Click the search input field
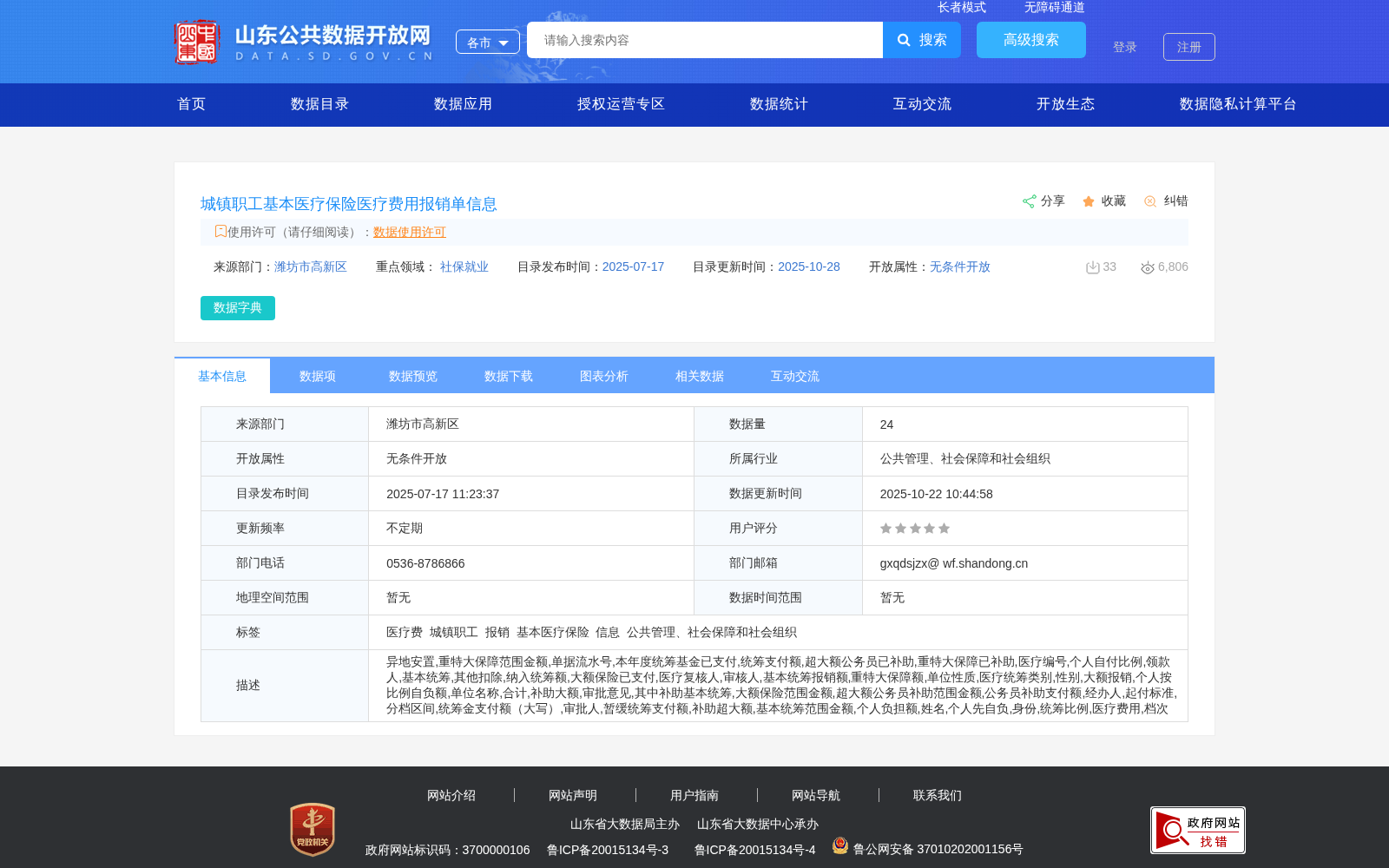 click(705, 40)
